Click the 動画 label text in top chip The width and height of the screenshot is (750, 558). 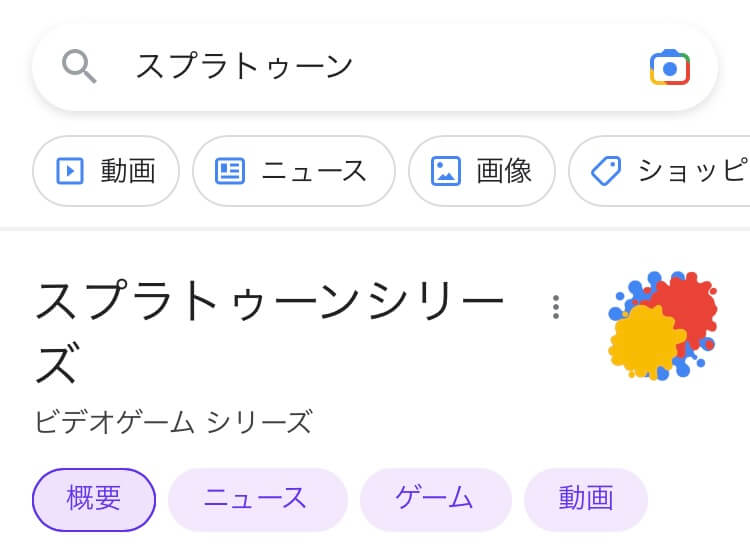pyautogui.click(x=128, y=171)
